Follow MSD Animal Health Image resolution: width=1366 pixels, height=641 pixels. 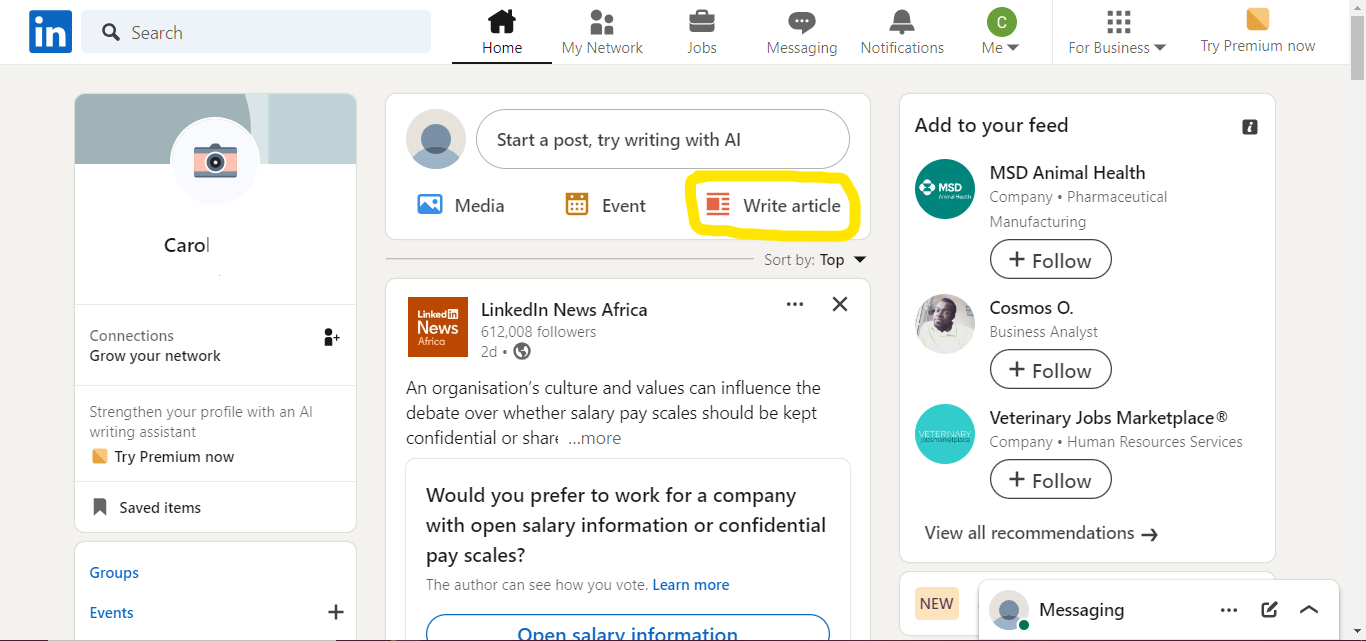(x=1050, y=260)
